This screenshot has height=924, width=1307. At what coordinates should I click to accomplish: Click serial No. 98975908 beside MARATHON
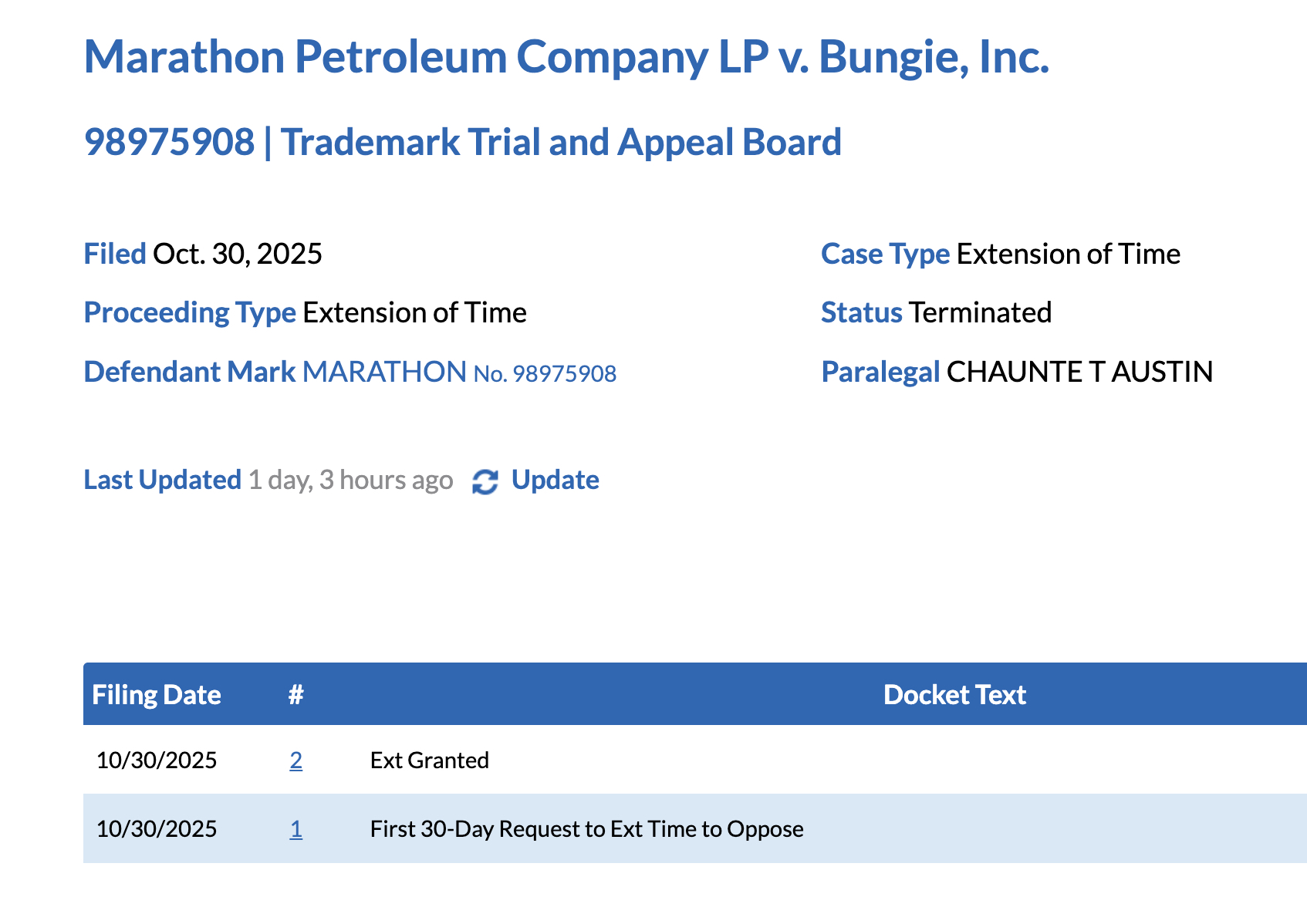tap(545, 374)
